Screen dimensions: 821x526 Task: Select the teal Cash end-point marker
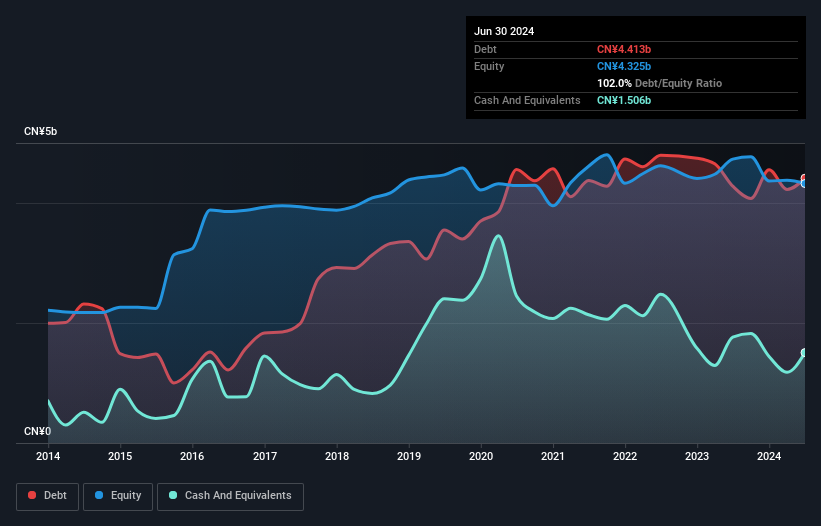tap(804, 353)
